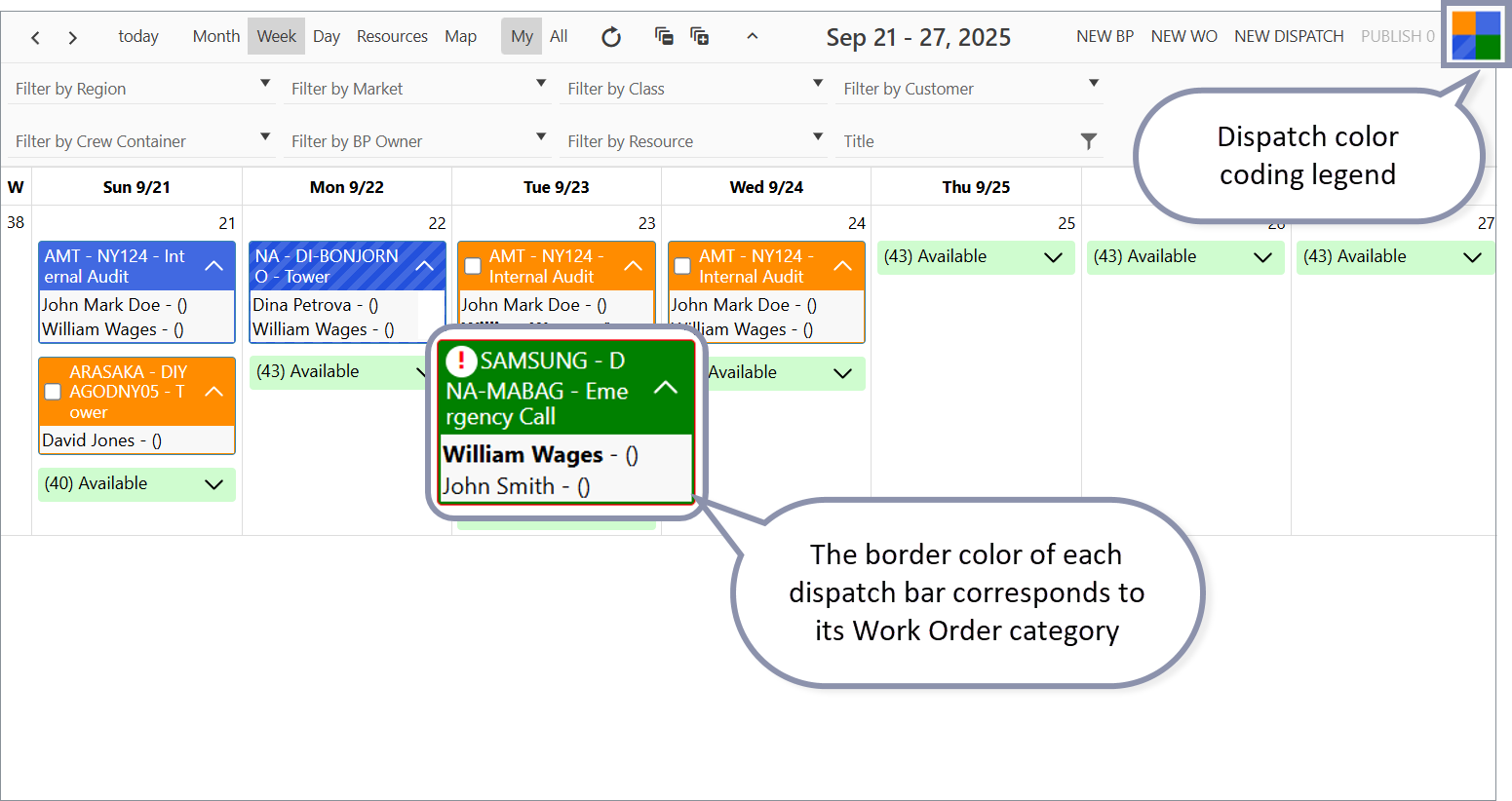
Task: Click the PUBLISH 0 button
Action: (1397, 36)
